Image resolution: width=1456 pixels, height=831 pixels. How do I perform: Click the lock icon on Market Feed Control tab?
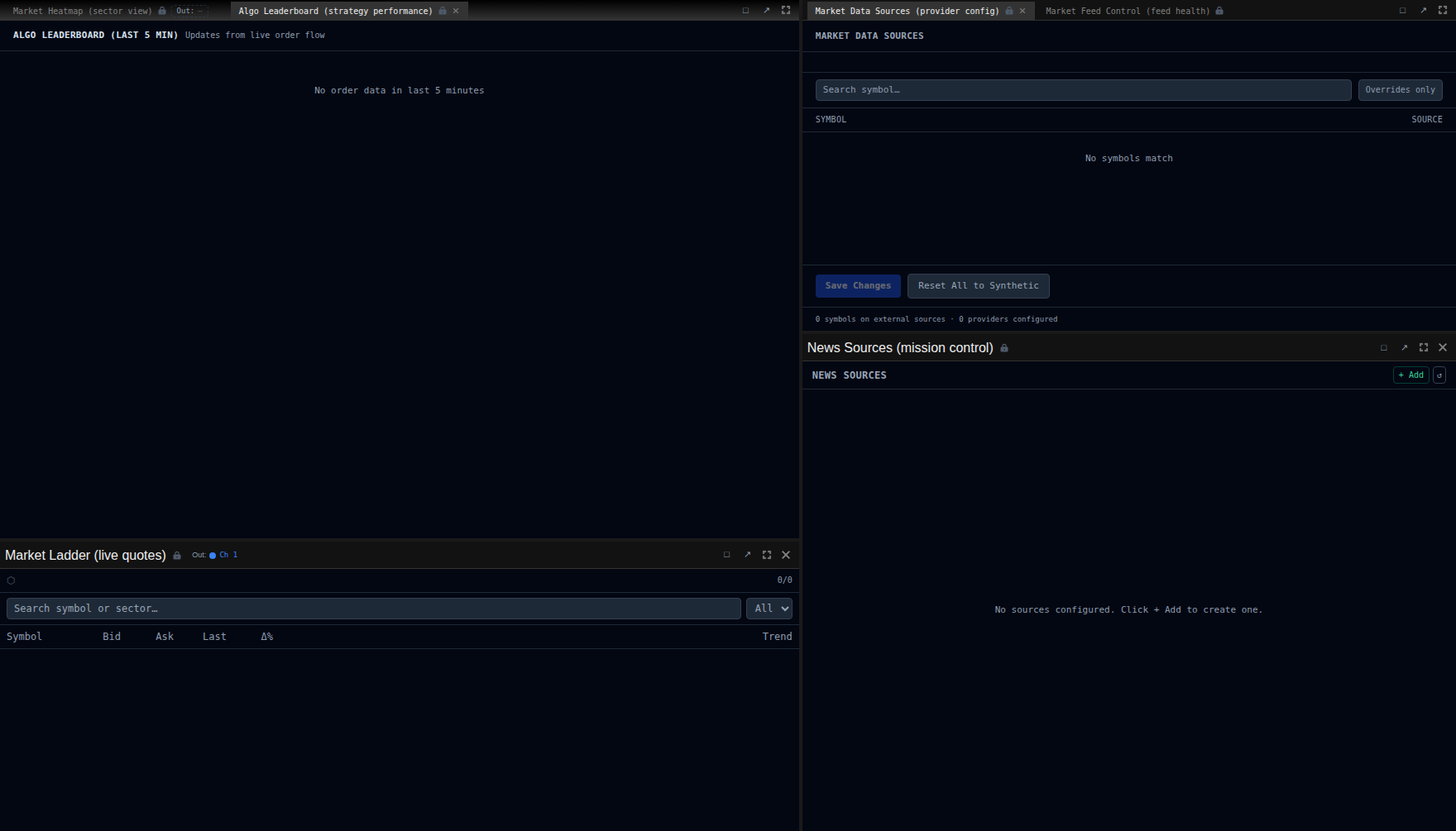tap(1219, 11)
